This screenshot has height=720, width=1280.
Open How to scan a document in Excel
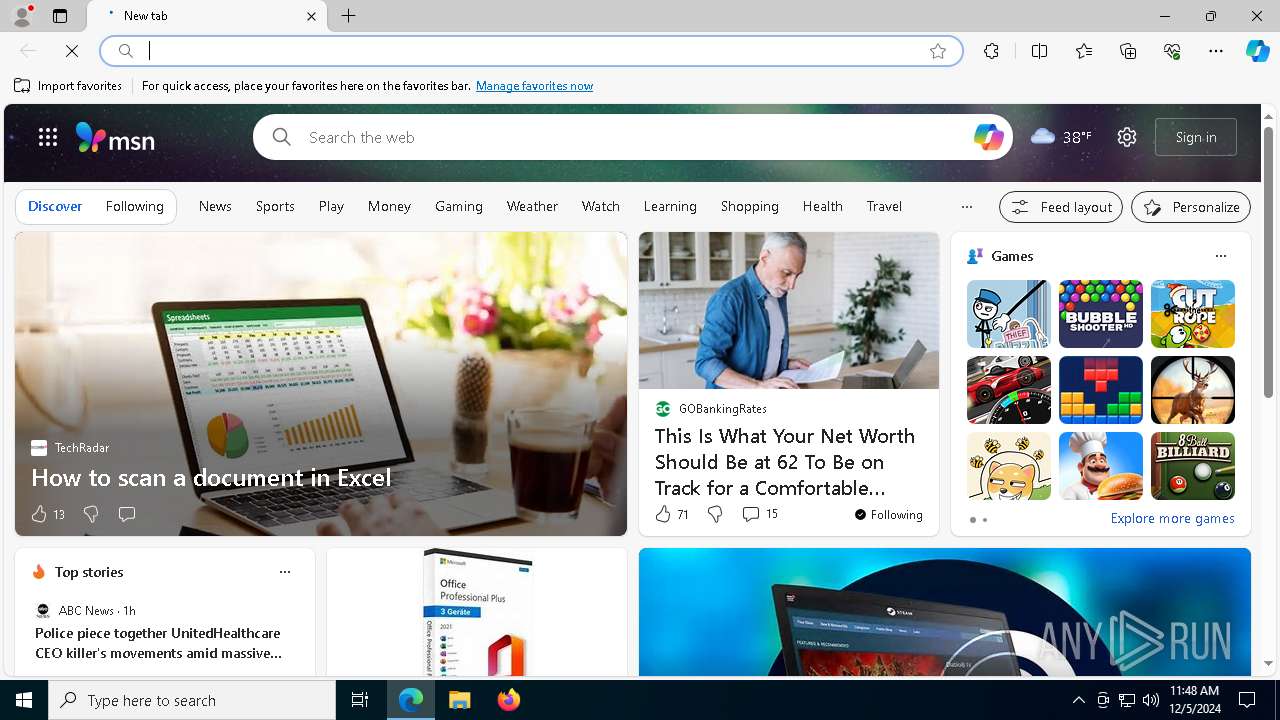coord(211,478)
